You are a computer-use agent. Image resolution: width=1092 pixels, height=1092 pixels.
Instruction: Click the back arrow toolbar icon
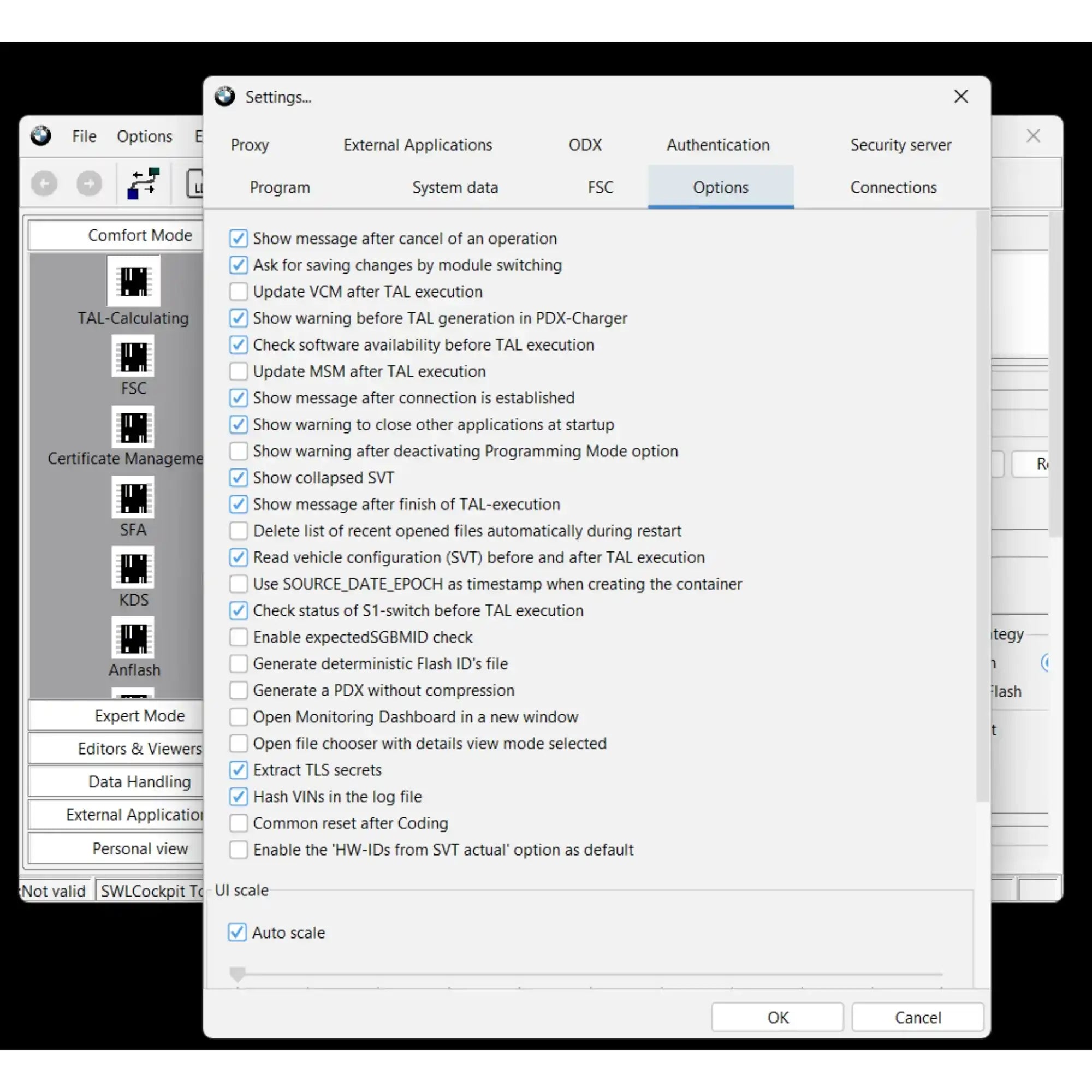(x=44, y=183)
